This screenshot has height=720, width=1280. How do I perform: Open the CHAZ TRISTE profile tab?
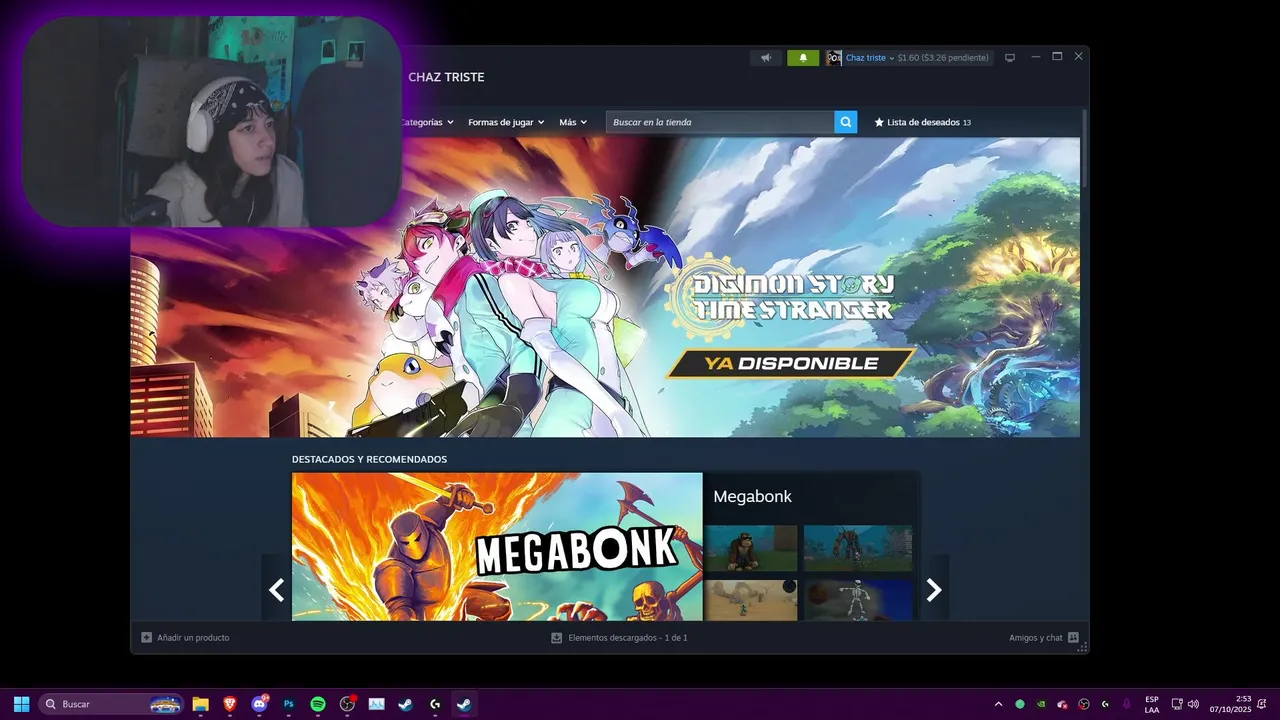coord(446,77)
